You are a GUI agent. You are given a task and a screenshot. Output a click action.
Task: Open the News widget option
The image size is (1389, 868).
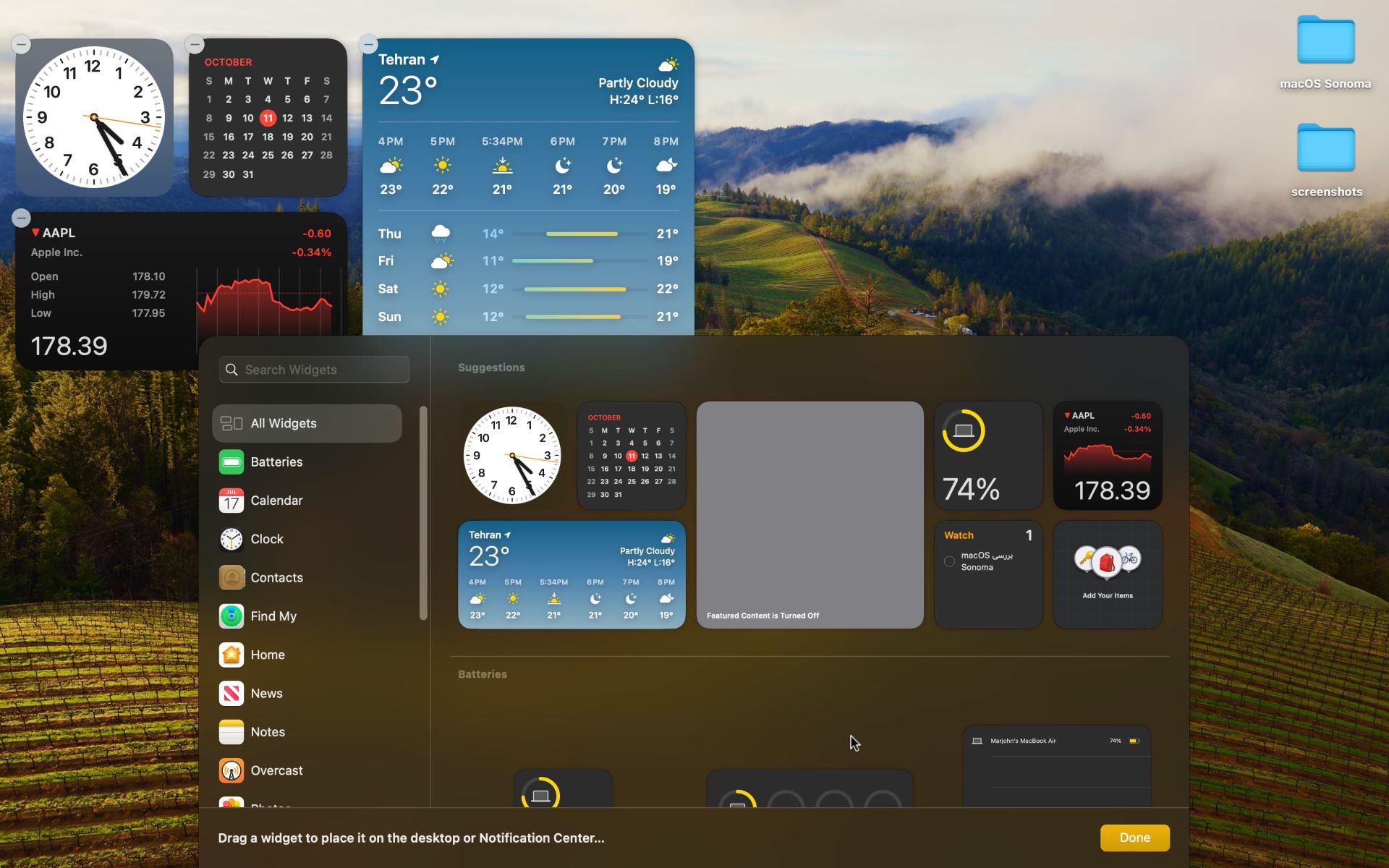tap(266, 693)
